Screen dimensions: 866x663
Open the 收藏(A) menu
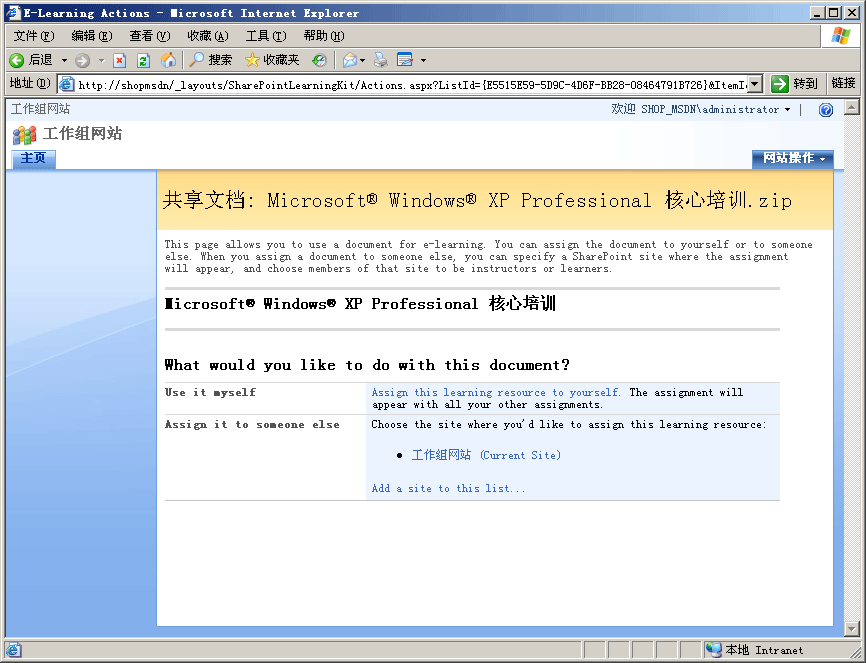click(x=208, y=36)
